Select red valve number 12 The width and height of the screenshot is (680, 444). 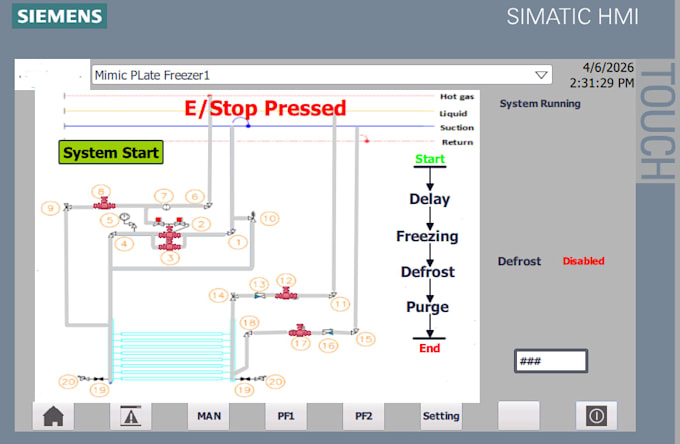(x=286, y=294)
